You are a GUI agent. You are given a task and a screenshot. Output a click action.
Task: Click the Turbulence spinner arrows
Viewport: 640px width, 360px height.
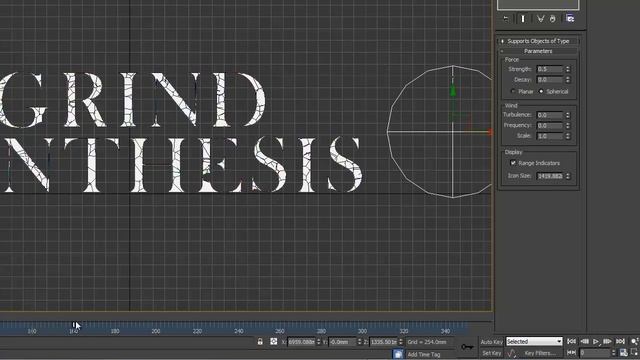point(568,115)
